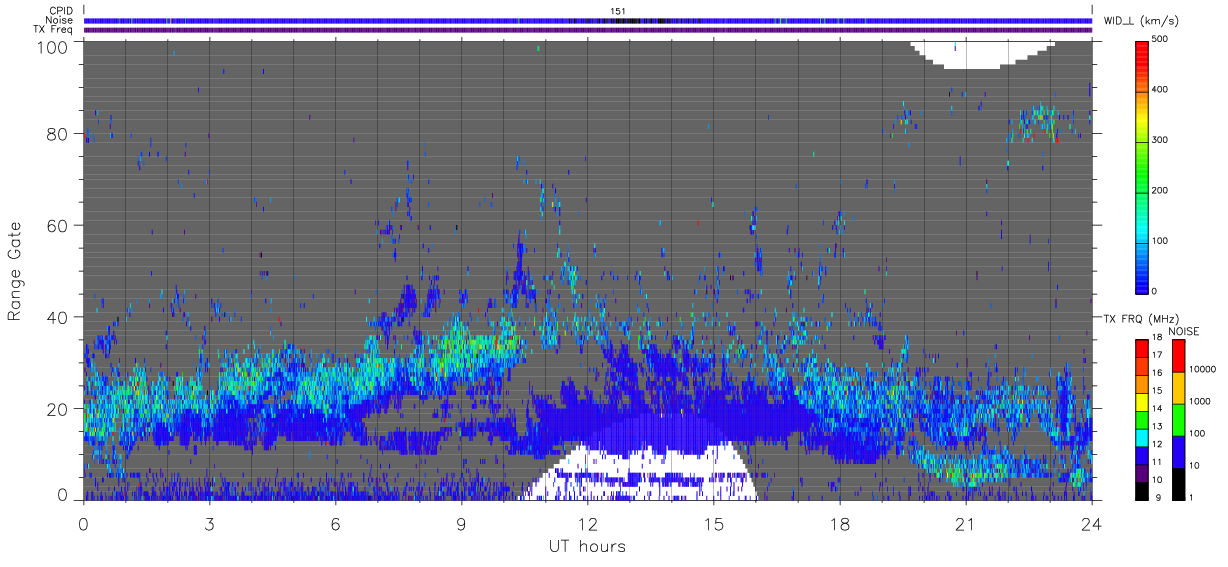Click range gate tick label 20
This screenshot has height=567, width=1228.
[59, 409]
